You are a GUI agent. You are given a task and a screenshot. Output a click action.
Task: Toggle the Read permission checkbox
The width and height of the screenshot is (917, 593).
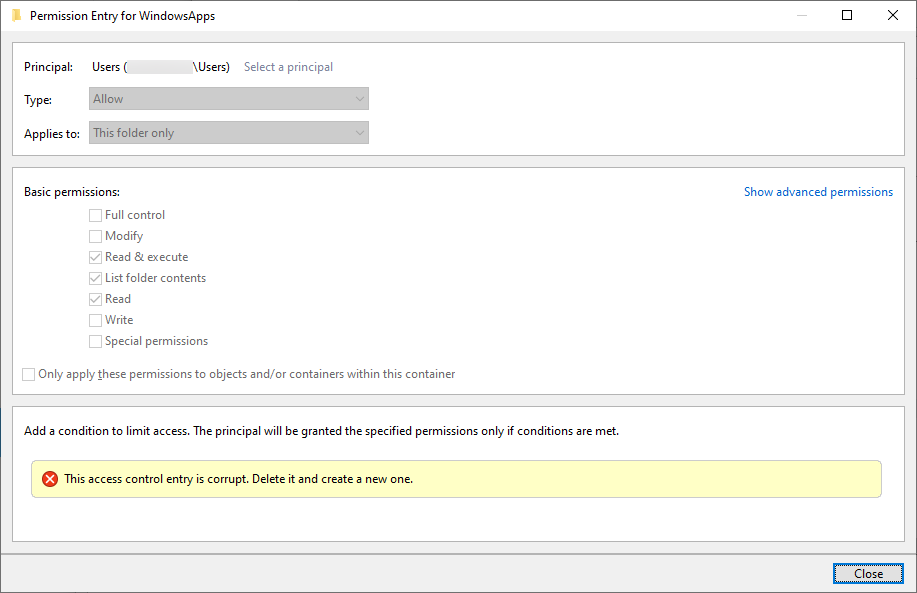[95, 299]
